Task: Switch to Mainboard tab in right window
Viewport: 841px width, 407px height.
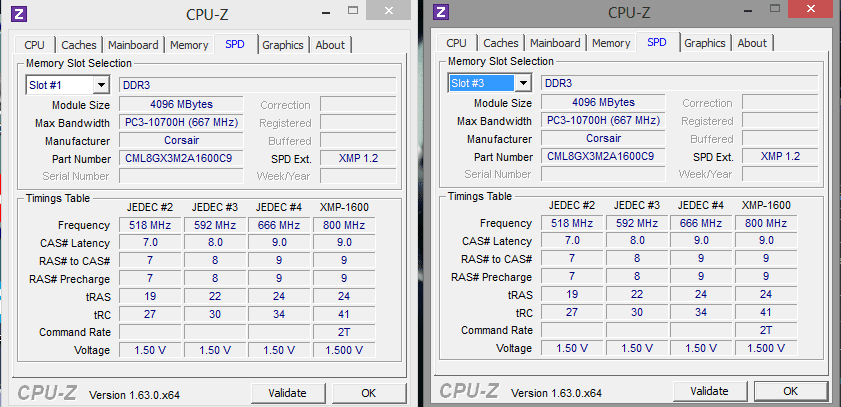Action: pos(555,43)
